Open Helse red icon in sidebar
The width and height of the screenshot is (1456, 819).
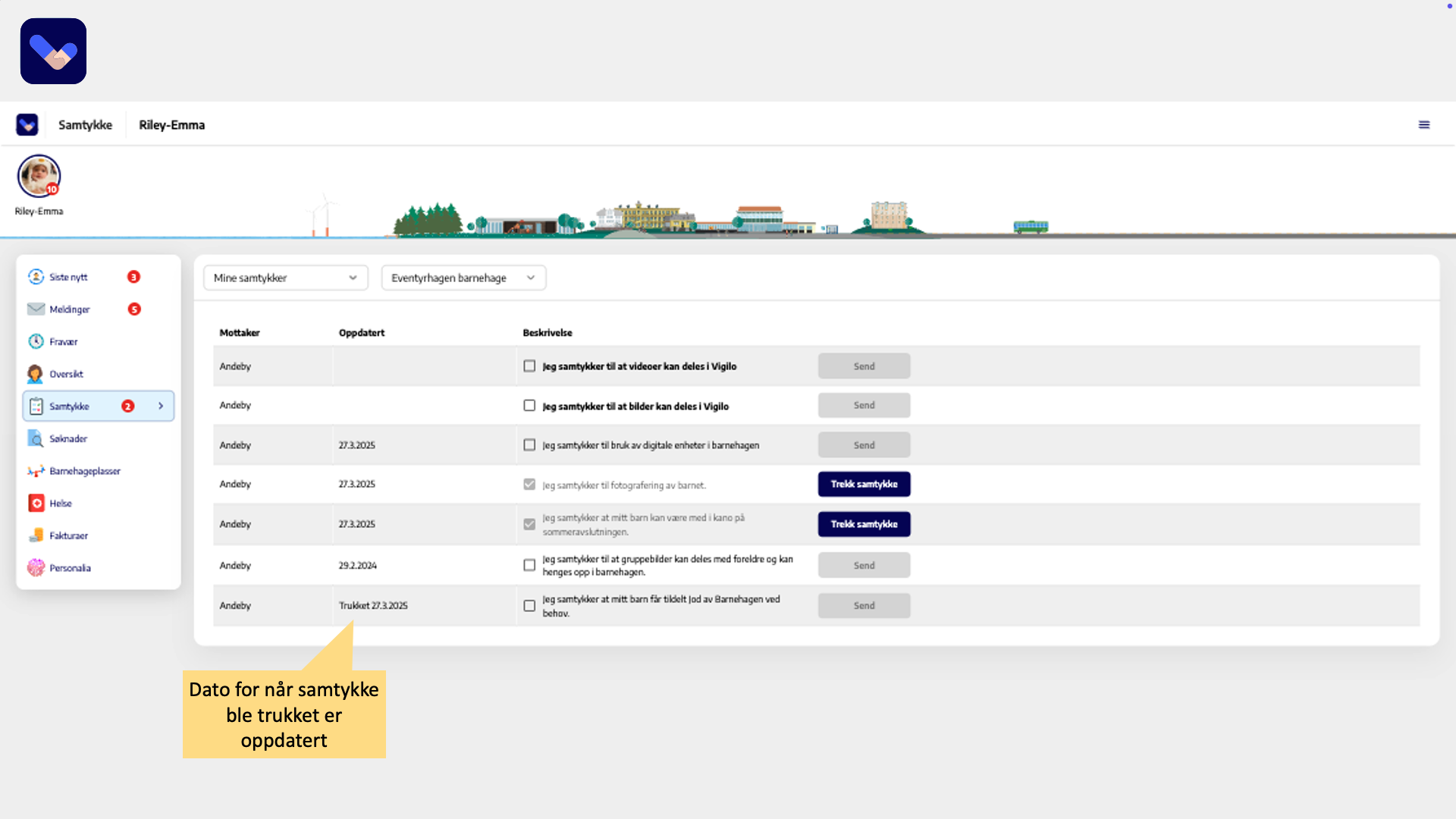coord(36,504)
